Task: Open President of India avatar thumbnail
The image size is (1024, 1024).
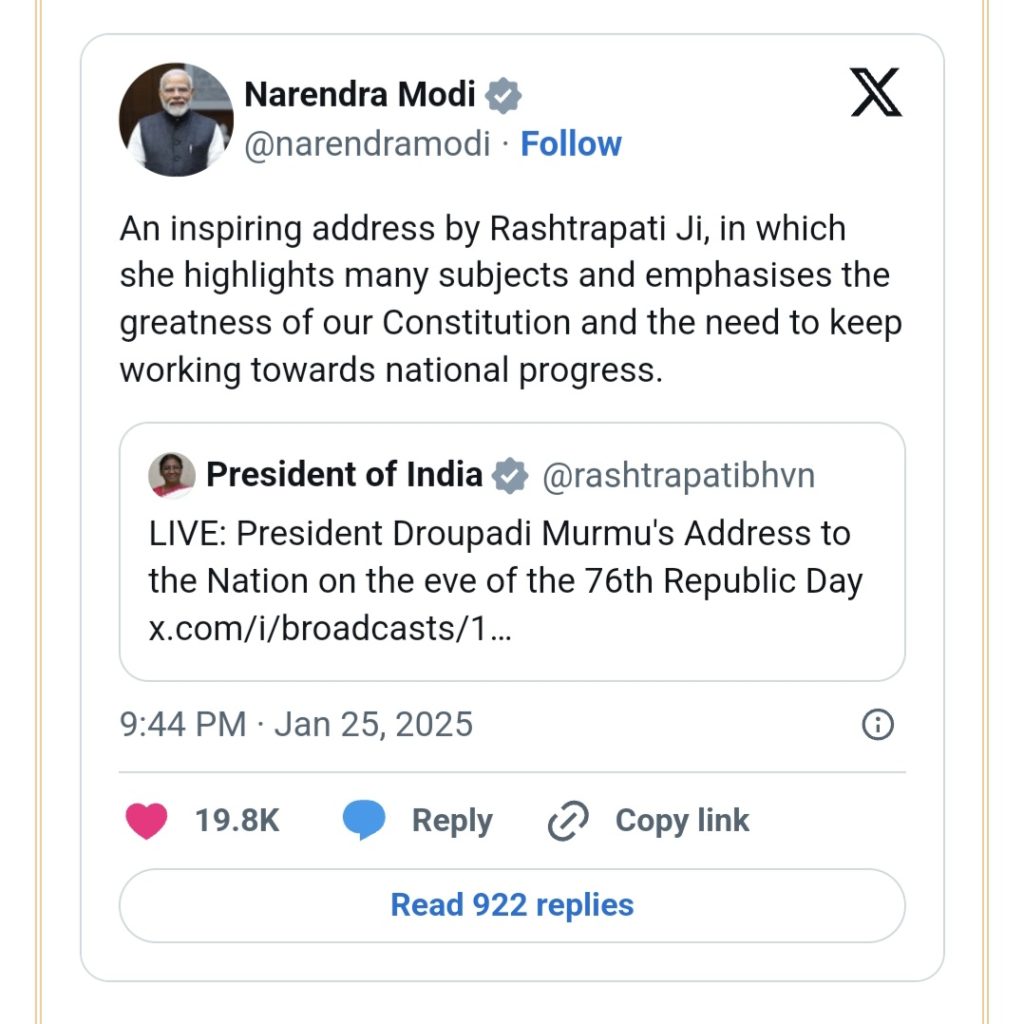Action: click(x=172, y=475)
